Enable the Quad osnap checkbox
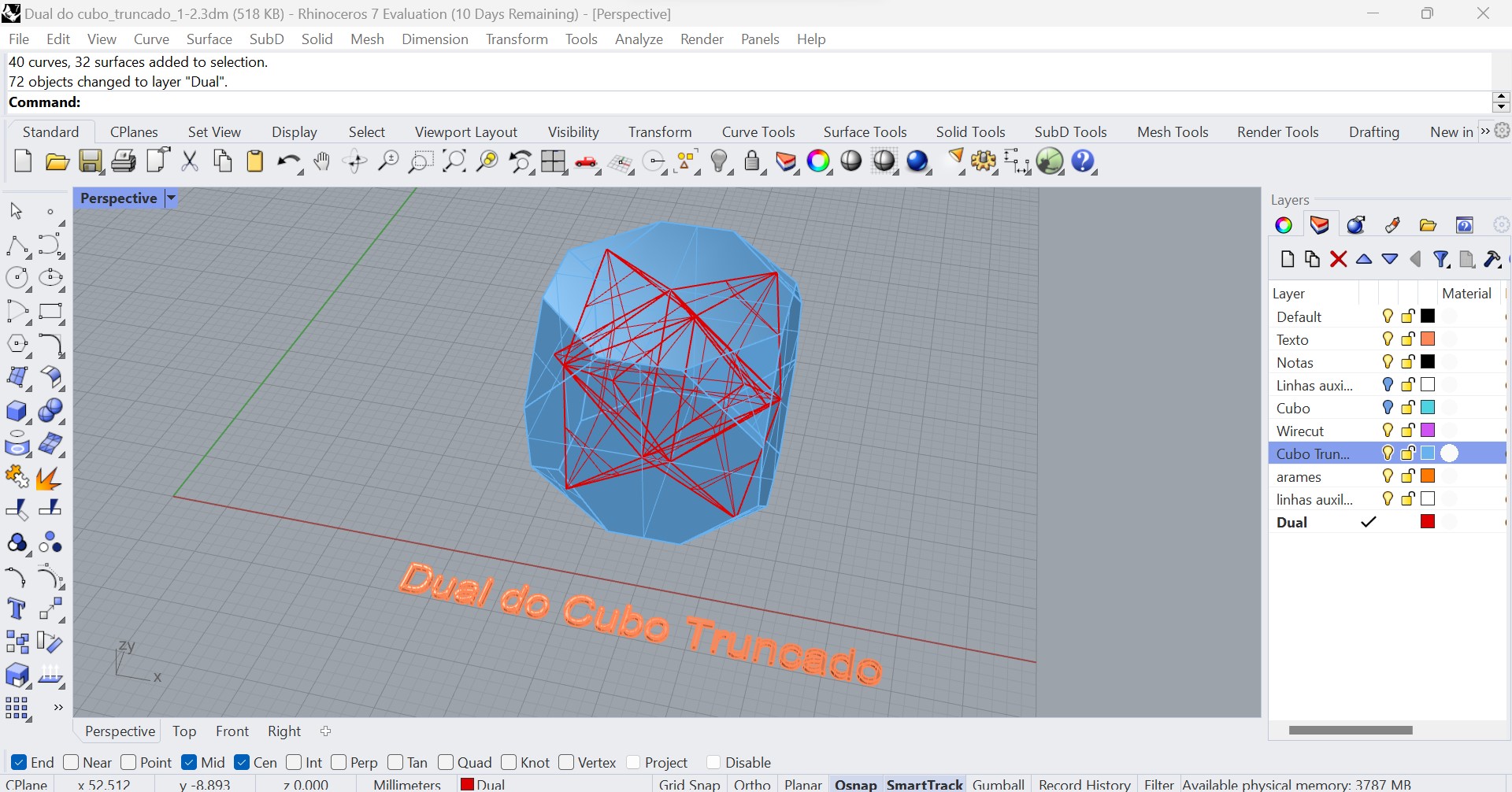Image resolution: width=1512 pixels, height=792 pixels. tap(446, 762)
